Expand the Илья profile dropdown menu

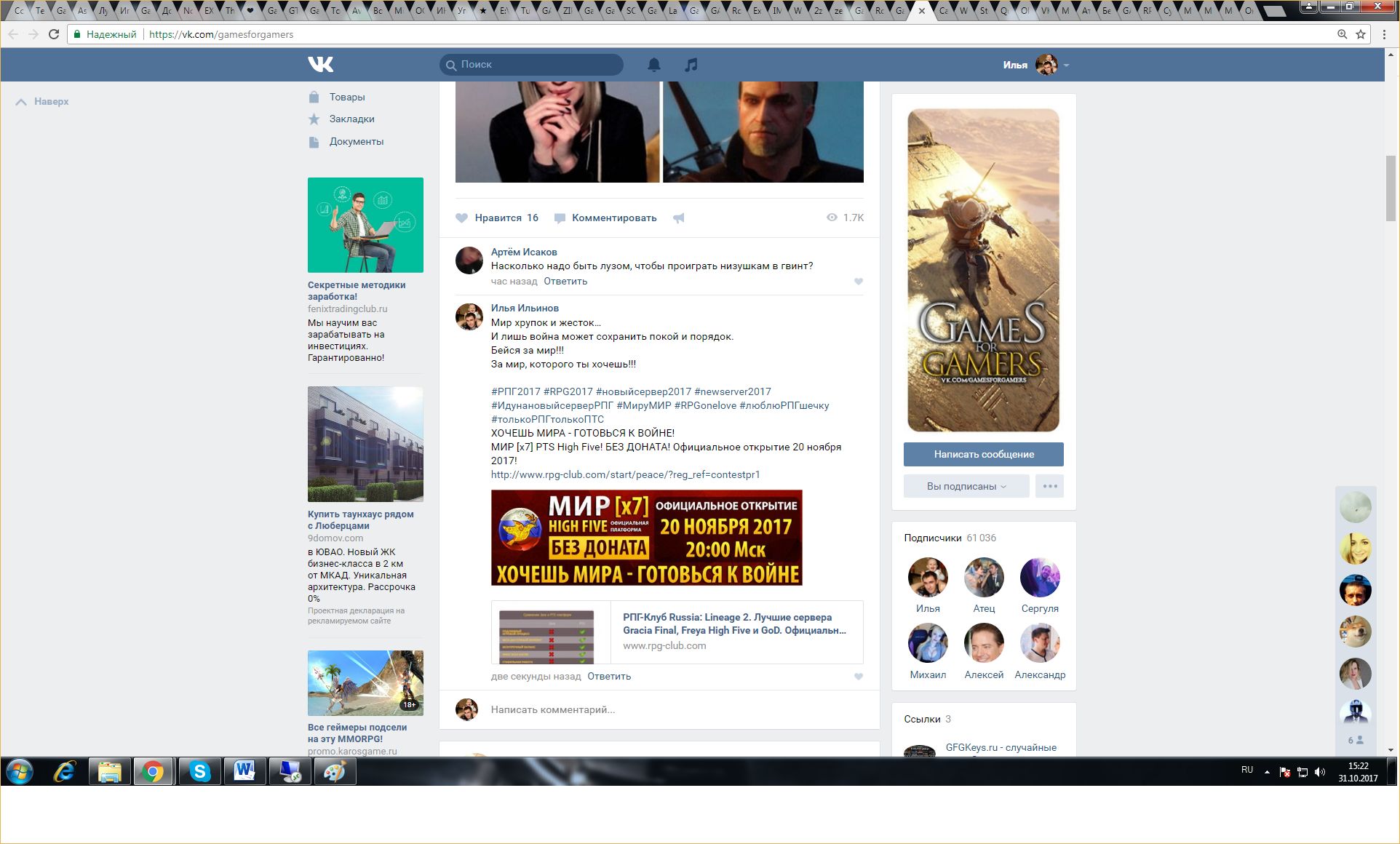coord(1066,65)
